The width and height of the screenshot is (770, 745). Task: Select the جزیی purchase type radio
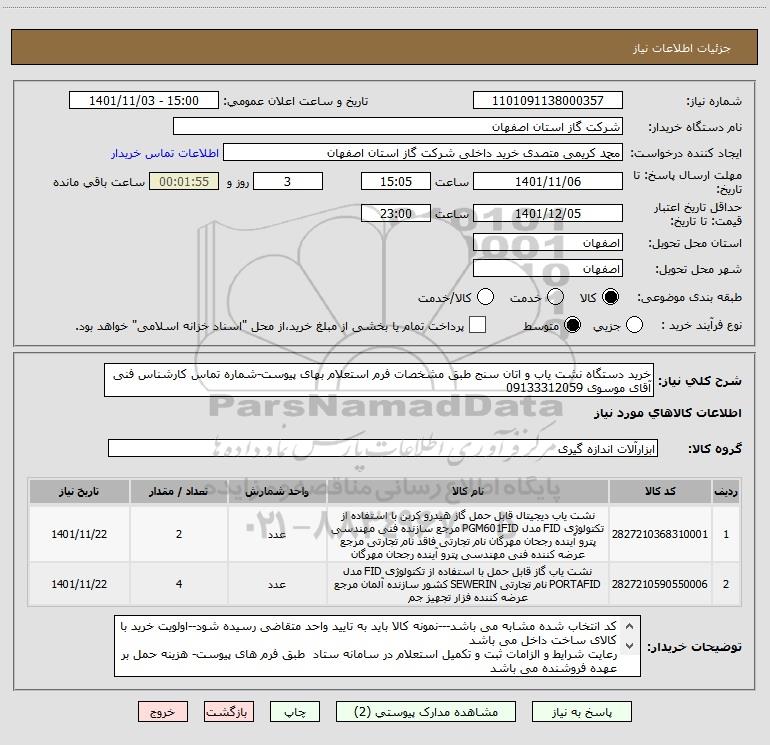point(634,325)
